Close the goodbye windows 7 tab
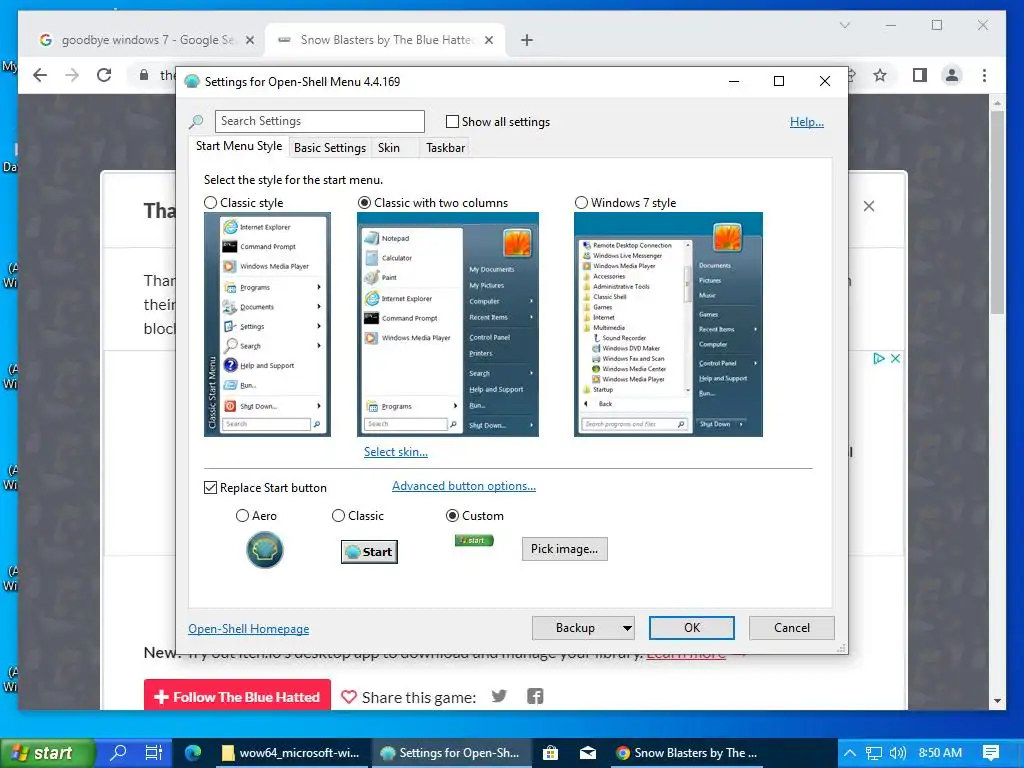 click(x=249, y=40)
